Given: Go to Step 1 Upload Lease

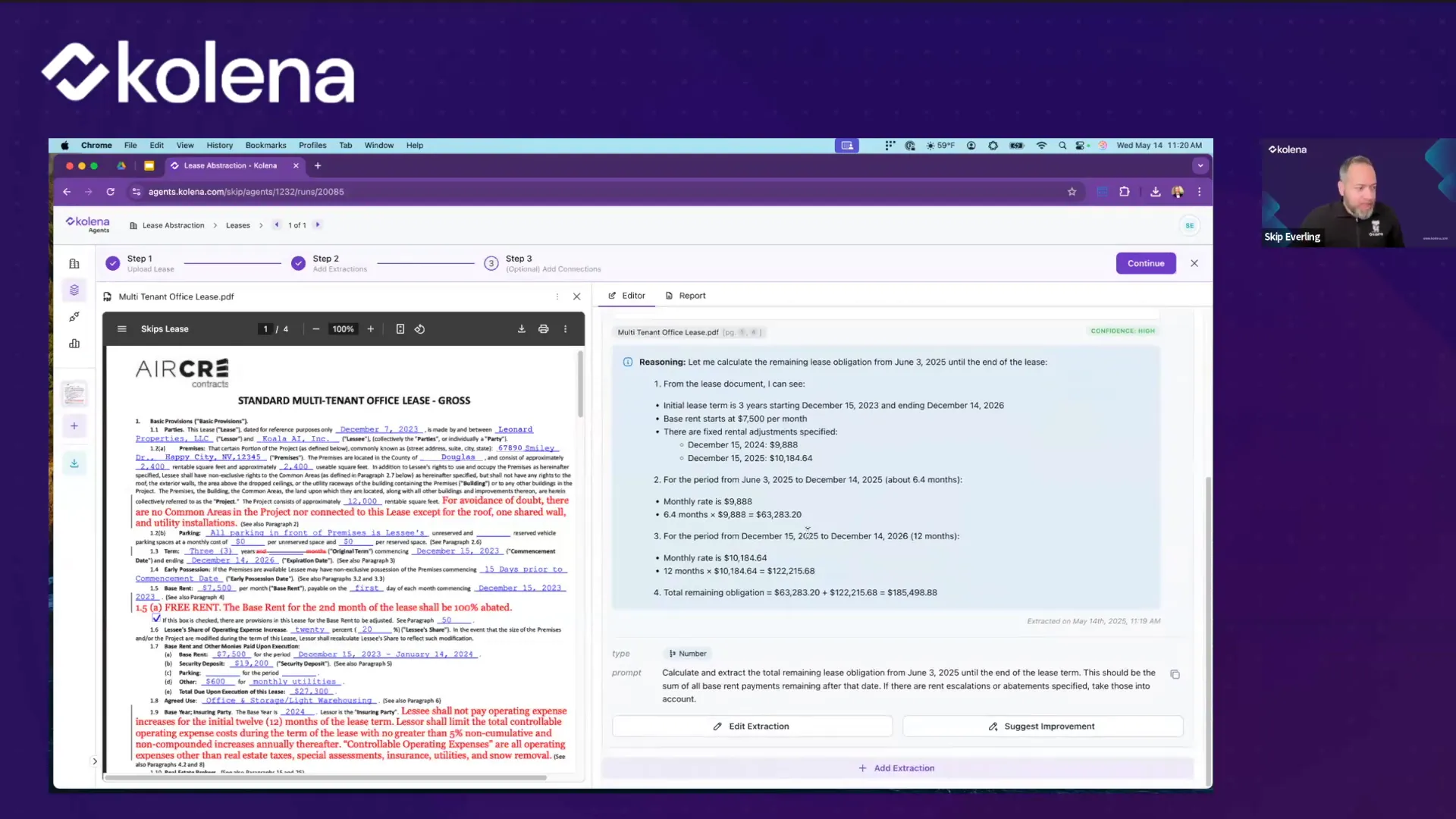Looking at the screenshot, I should coord(140,263).
